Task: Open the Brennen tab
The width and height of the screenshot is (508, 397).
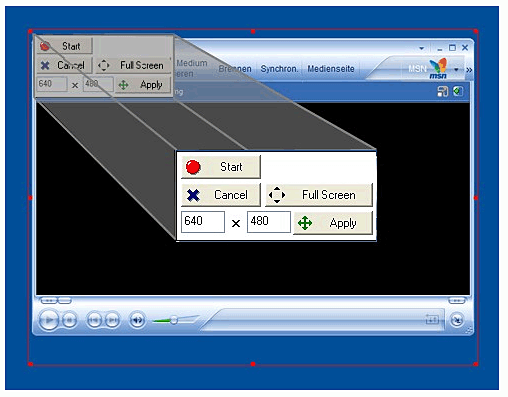Action: (x=235, y=69)
